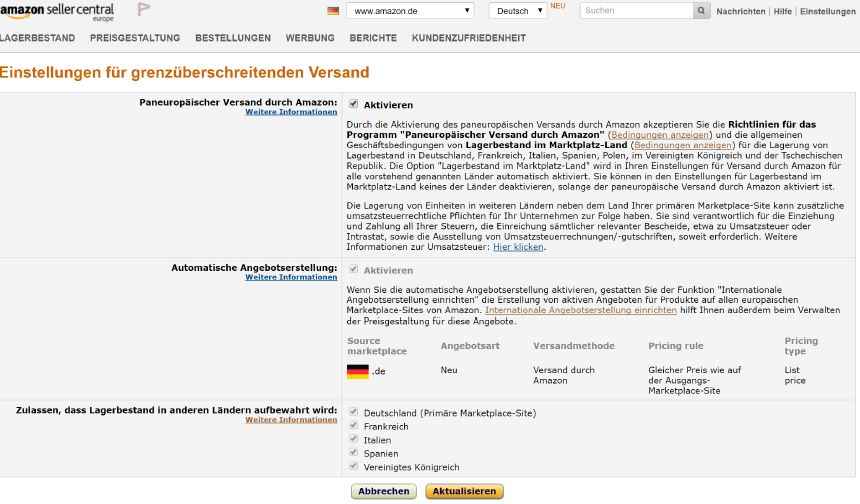Click the List price cell

tap(795, 376)
